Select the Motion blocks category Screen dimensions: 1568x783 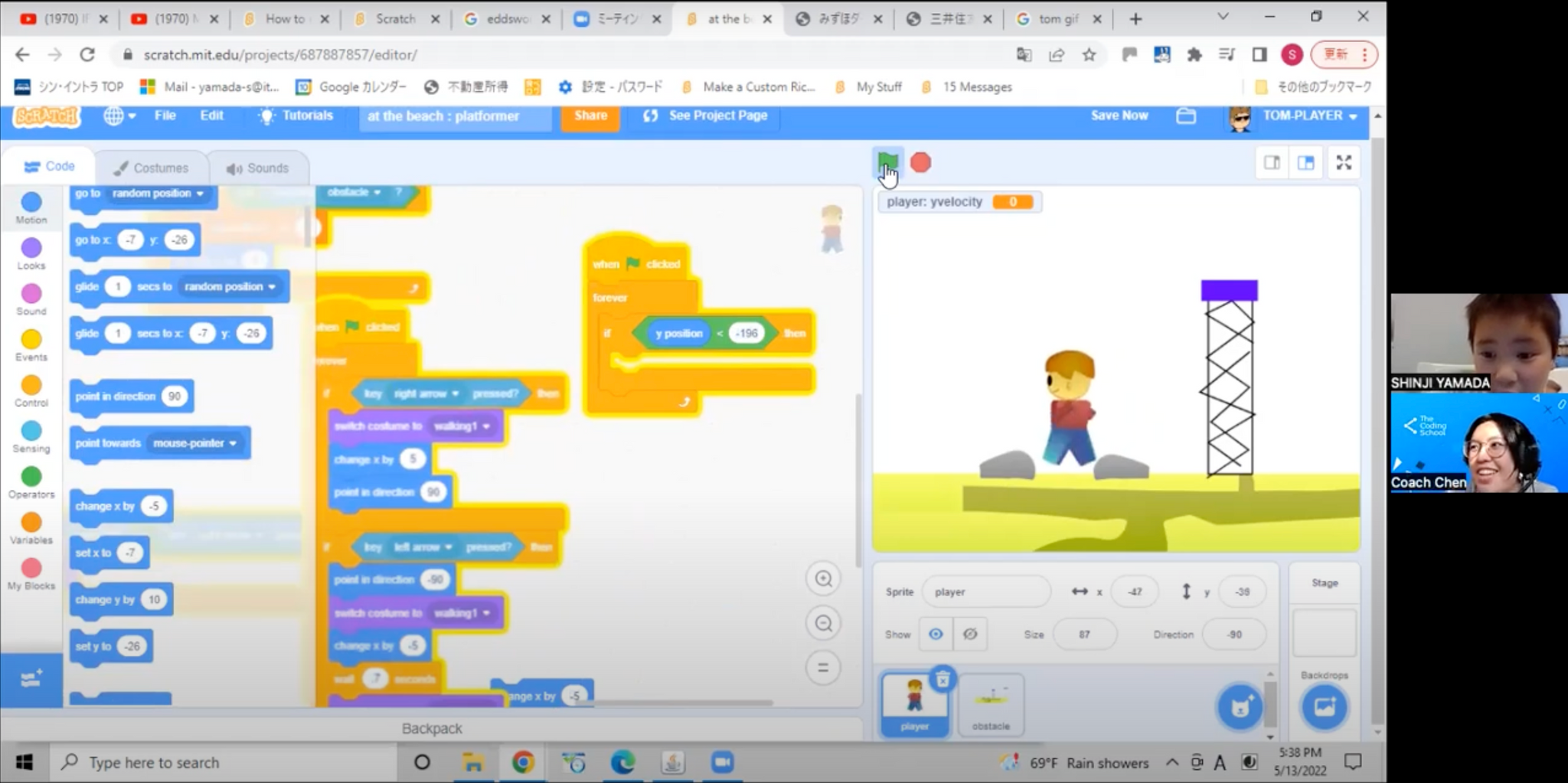click(x=31, y=205)
